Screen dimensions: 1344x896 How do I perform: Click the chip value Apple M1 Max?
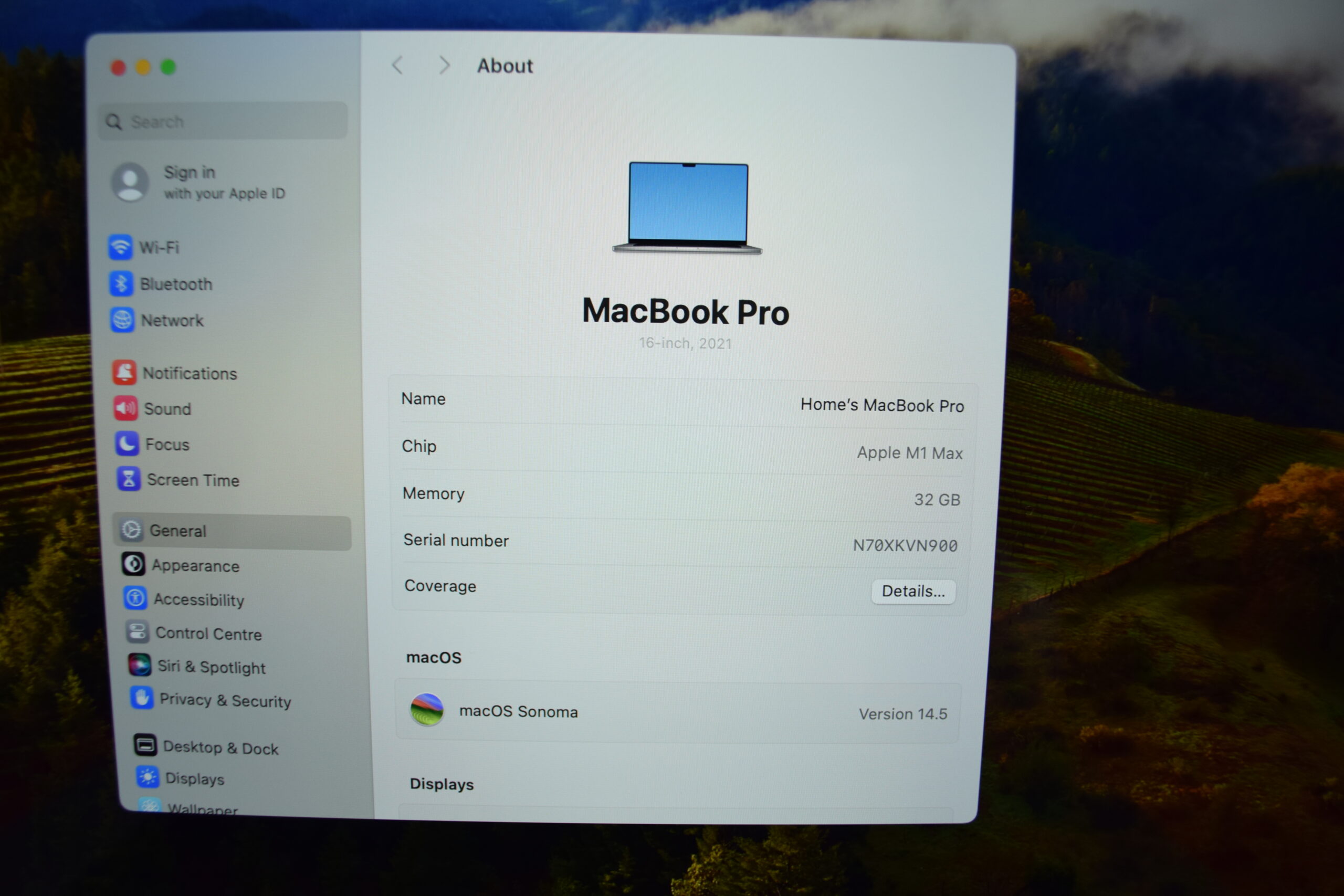coord(910,452)
